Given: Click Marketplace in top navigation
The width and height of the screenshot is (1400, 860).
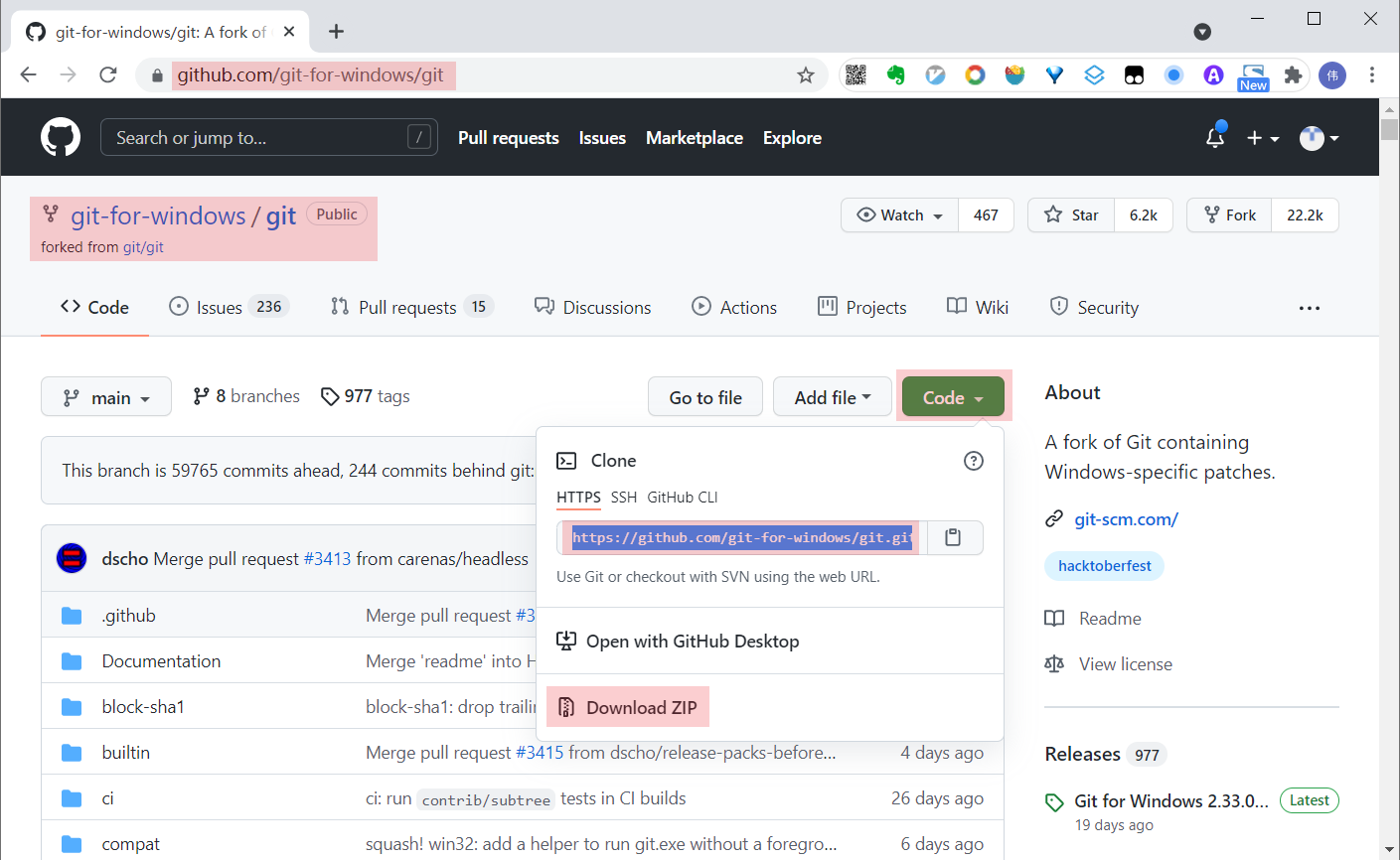Looking at the screenshot, I should 695,138.
